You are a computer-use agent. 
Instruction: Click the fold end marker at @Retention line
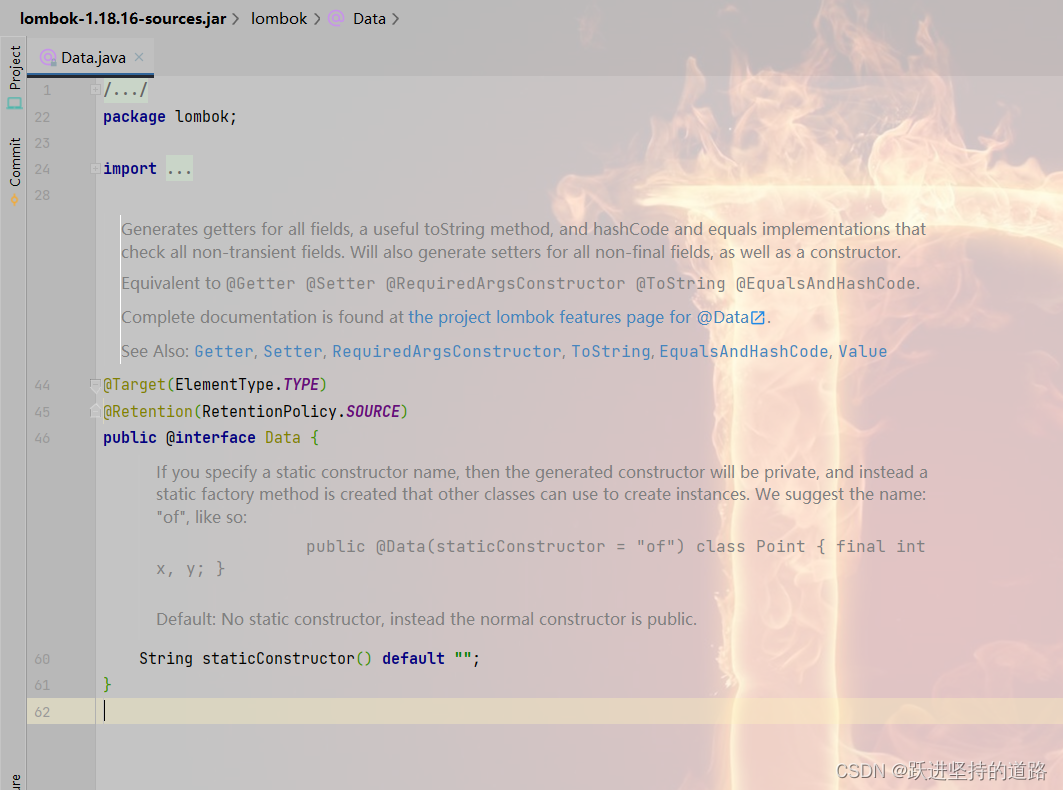95,411
